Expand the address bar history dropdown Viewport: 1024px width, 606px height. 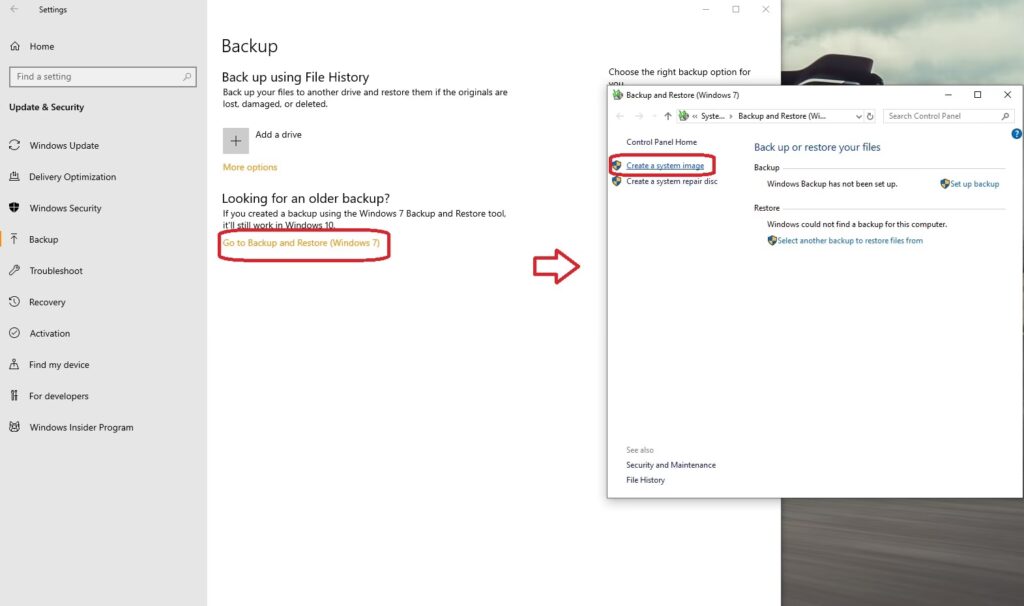tap(858, 116)
